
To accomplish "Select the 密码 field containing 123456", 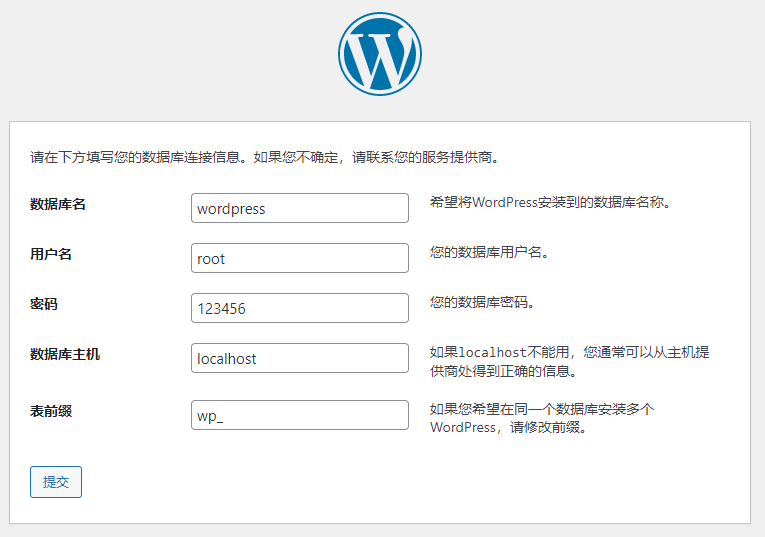I will 299,308.
